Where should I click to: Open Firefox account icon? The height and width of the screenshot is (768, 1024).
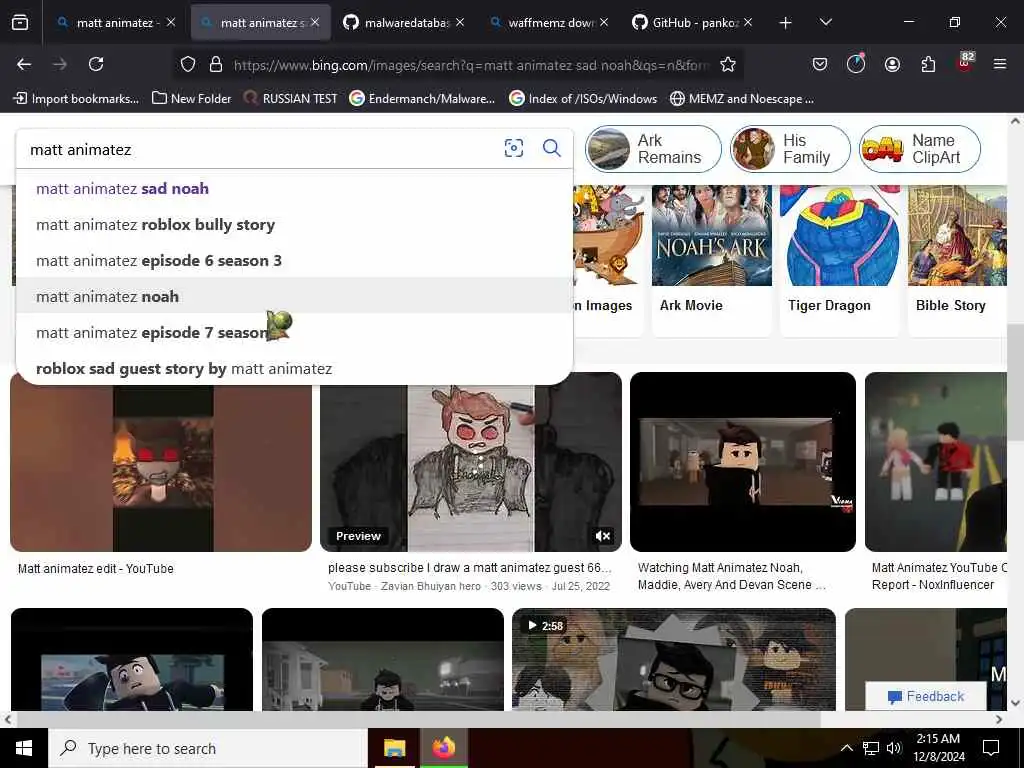(x=892, y=64)
